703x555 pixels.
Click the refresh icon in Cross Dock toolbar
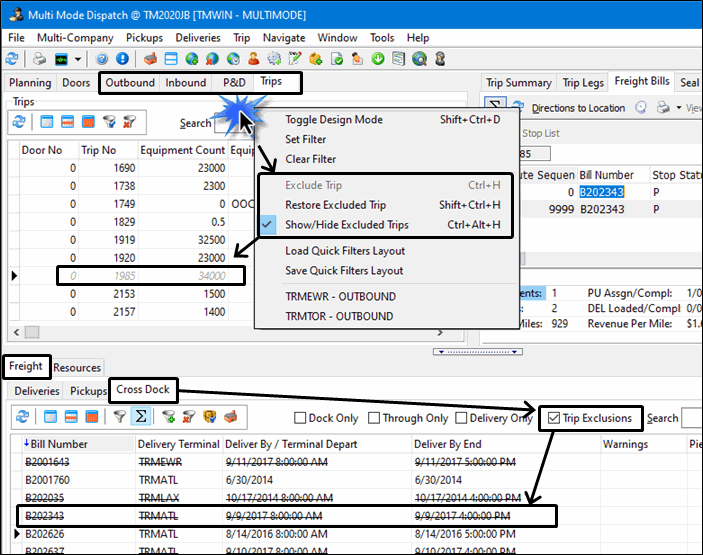[19, 417]
